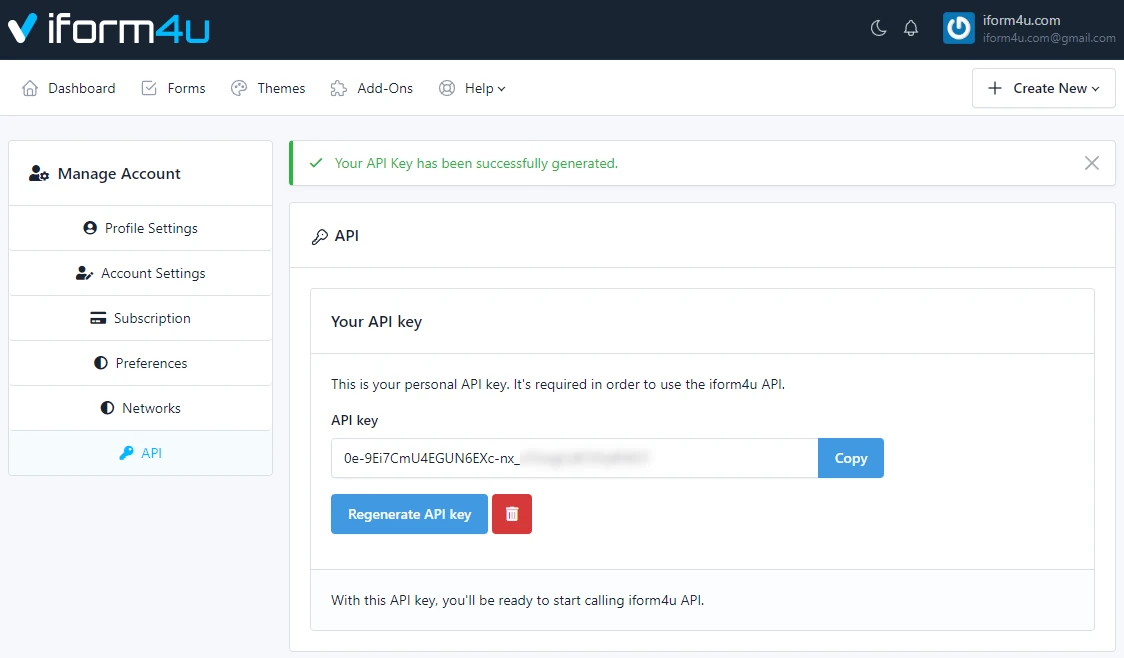Navigate to the Themes section
This screenshot has width=1124, height=658.
coord(267,88)
